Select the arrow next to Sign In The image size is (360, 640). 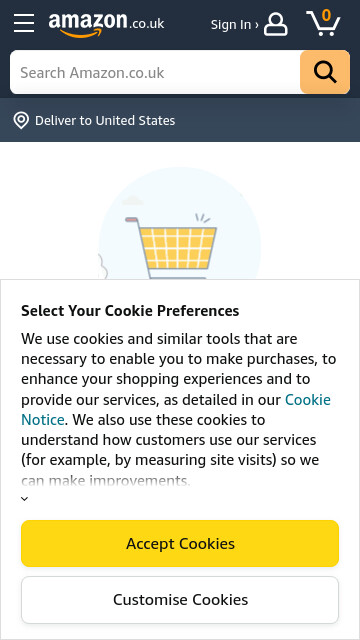coord(257,25)
